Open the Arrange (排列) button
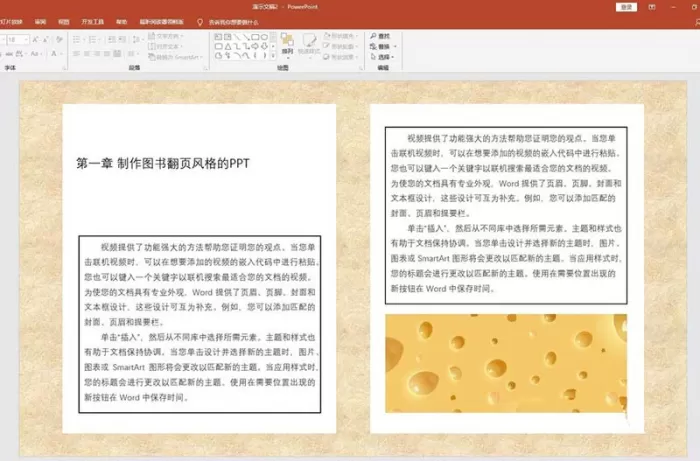The height and width of the screenshot is (461, 700). click(x=287, y=45)
